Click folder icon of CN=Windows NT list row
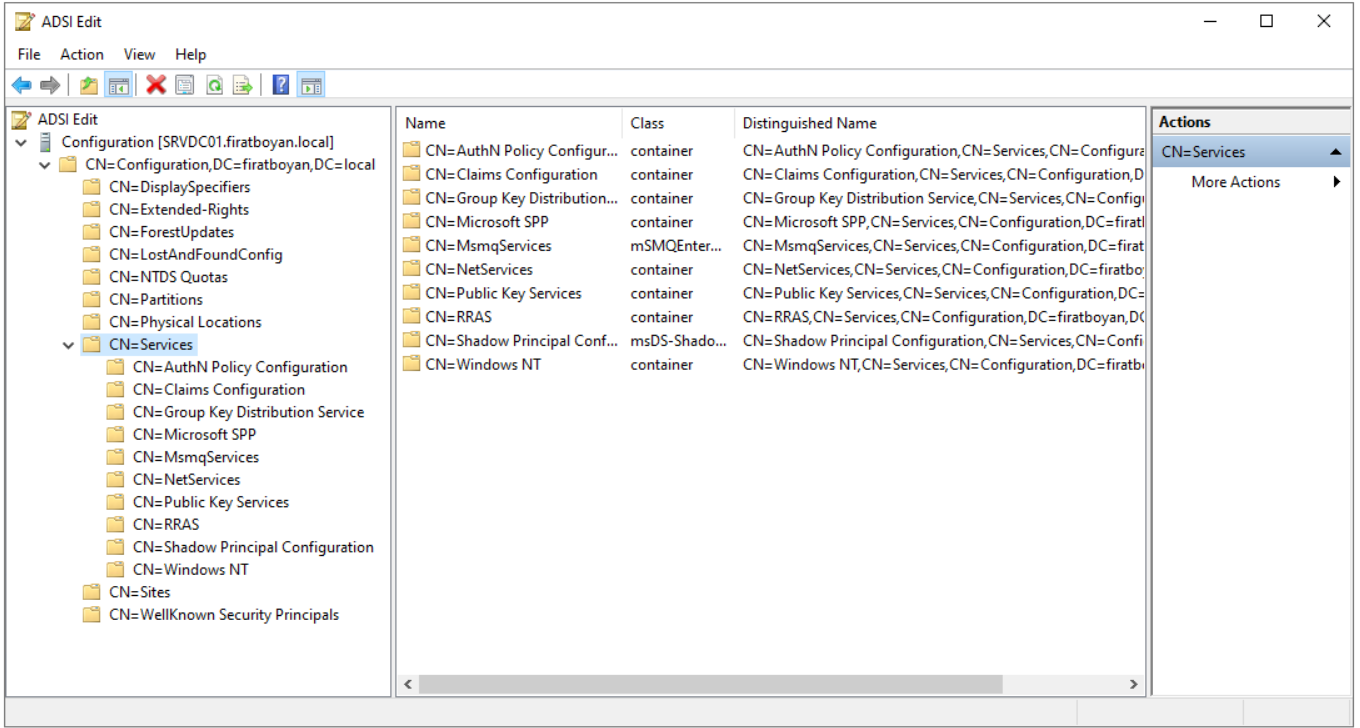 pos(411,364)
